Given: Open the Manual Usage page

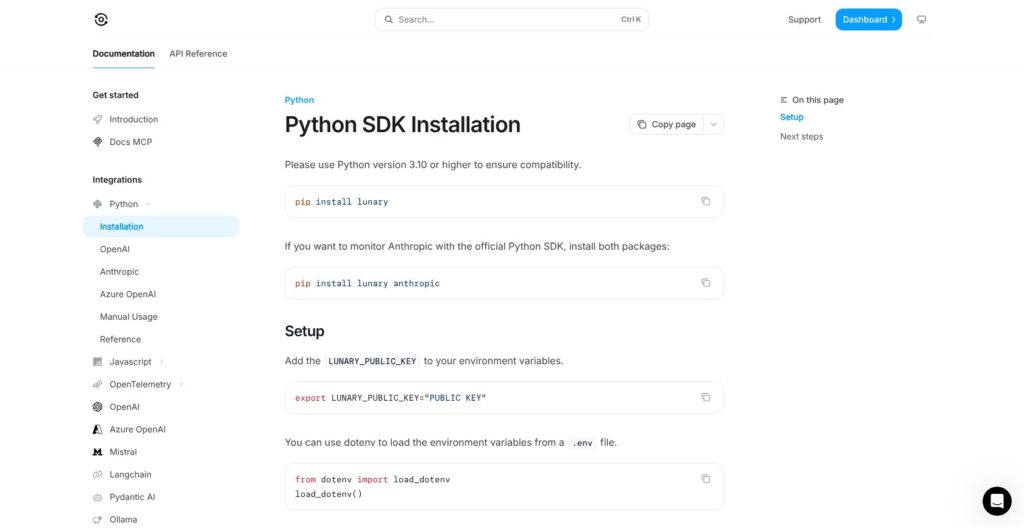Looking at the screenshot, I should 129,317.
